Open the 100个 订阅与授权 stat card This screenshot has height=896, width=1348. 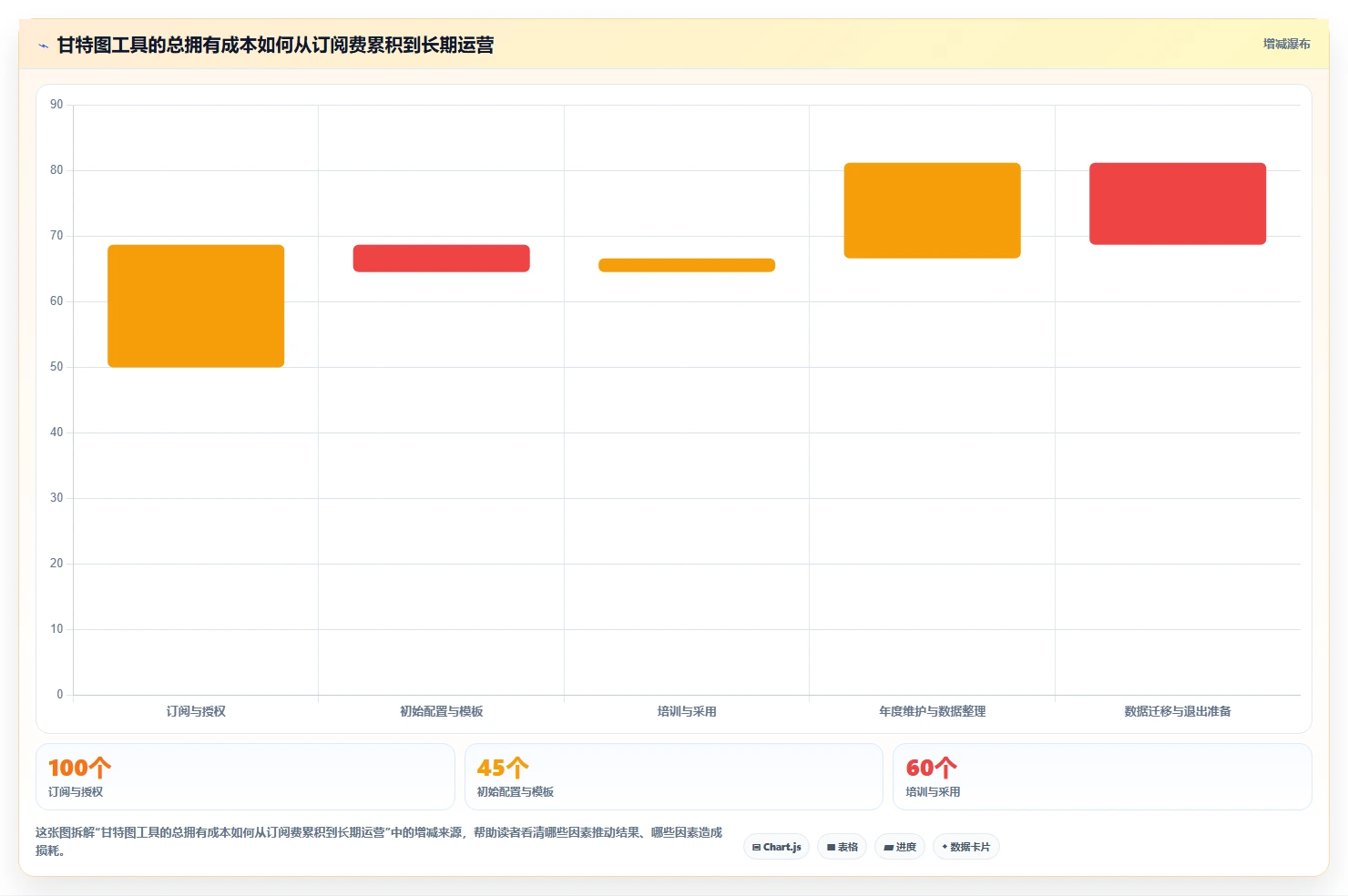point(245,777)
